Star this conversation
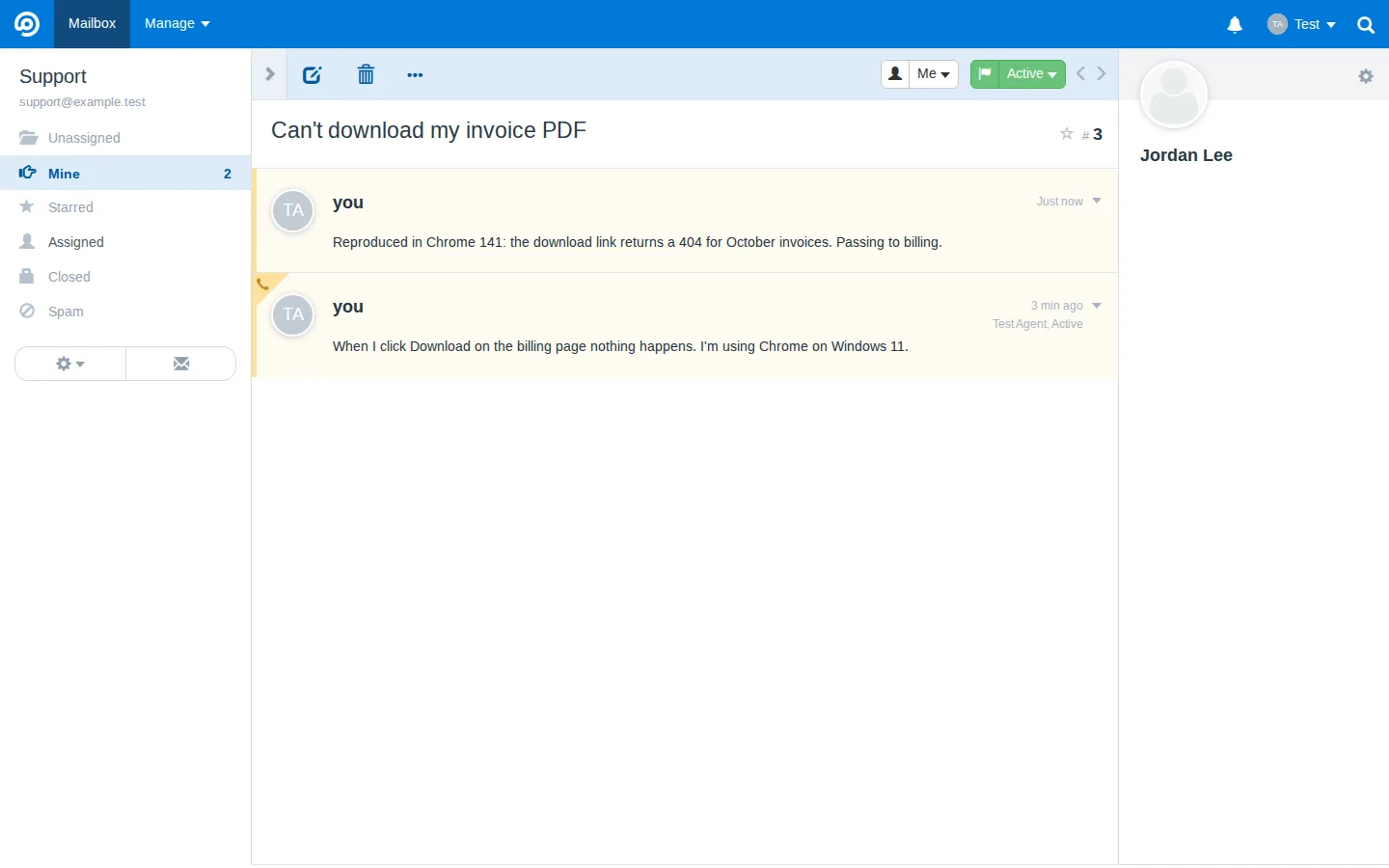 tap(1067, 134)
